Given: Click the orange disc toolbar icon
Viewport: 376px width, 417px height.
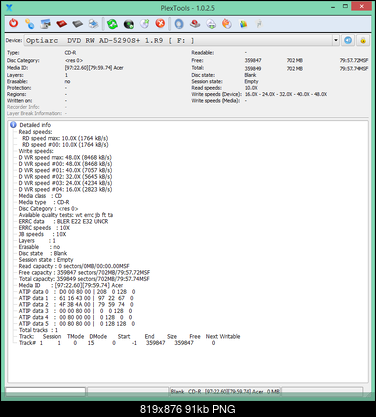Looking at the screenshot, I should (x=227, y=24).
